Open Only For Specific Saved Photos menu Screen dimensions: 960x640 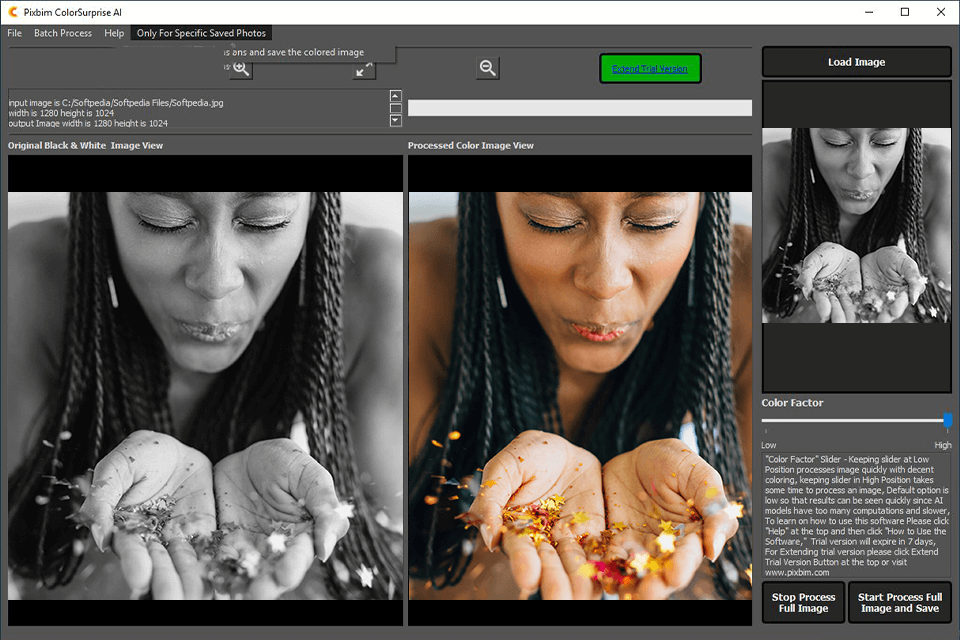[x=201, y=33]
